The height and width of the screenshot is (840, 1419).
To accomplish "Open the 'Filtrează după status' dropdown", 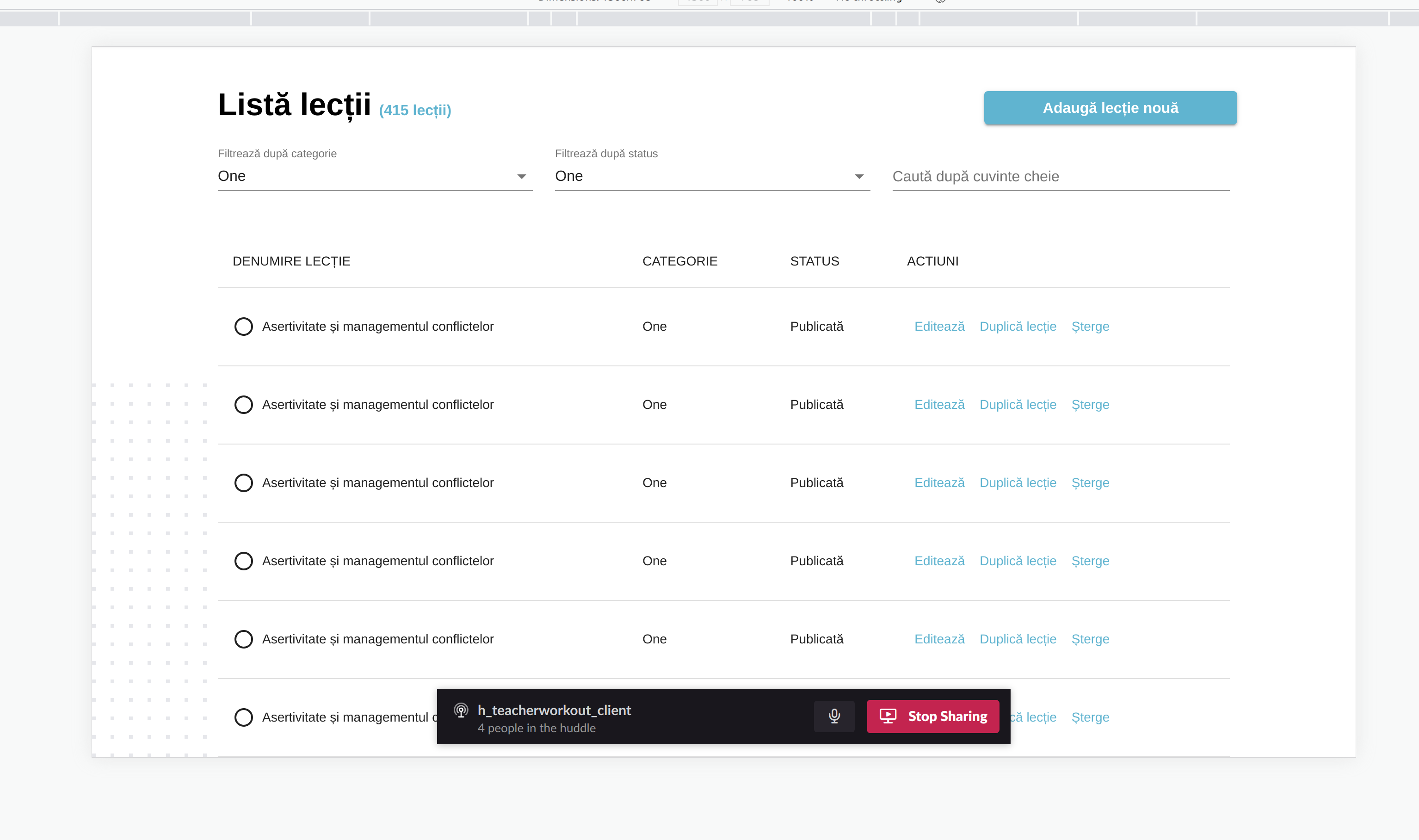I will pyautogui.click(x=711, y=176).
